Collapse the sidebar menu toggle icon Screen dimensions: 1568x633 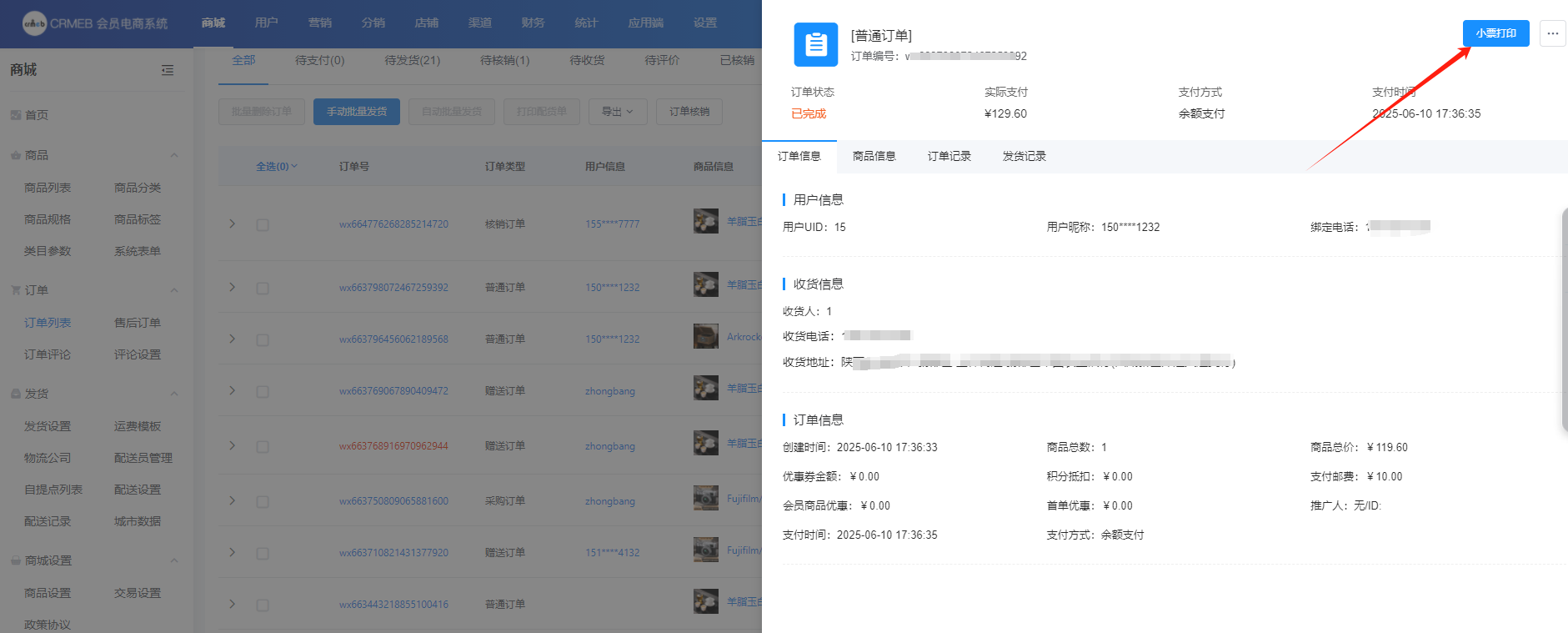(168, 70)
